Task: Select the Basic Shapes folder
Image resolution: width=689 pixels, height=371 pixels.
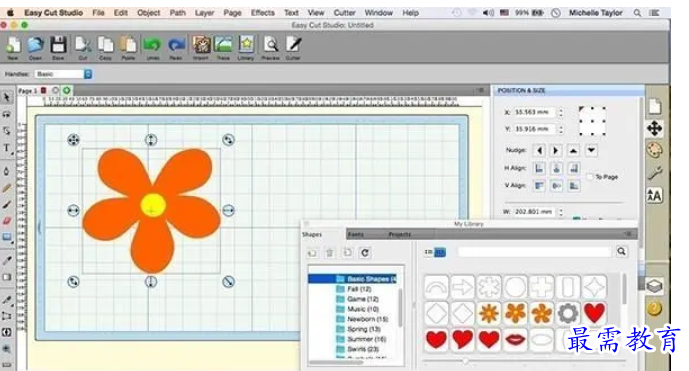Action: (x=352, y=279)
